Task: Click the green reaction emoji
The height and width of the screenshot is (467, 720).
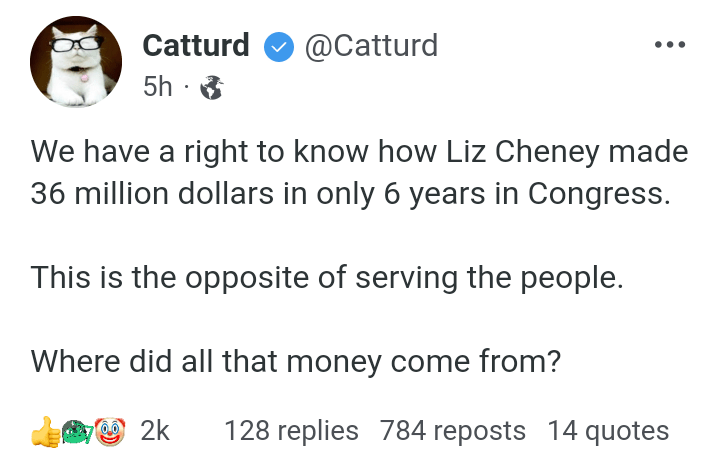Action: click(x=78, y=431)
